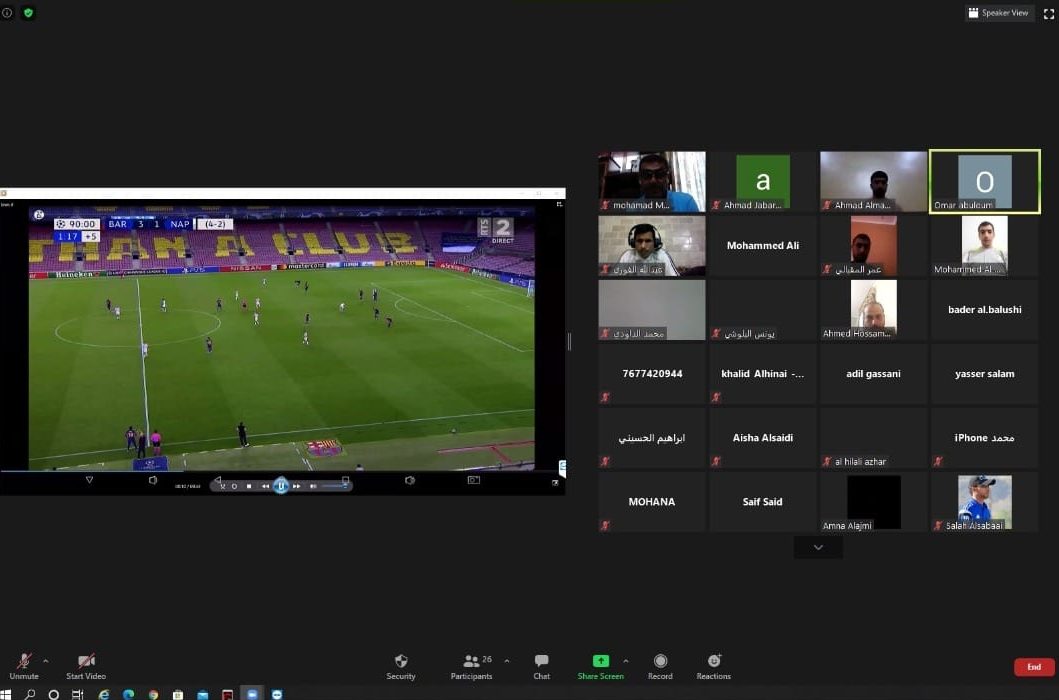Fast forward the video in media player
This screenshot has width=1059, height=700.
(x=296, y=486)
